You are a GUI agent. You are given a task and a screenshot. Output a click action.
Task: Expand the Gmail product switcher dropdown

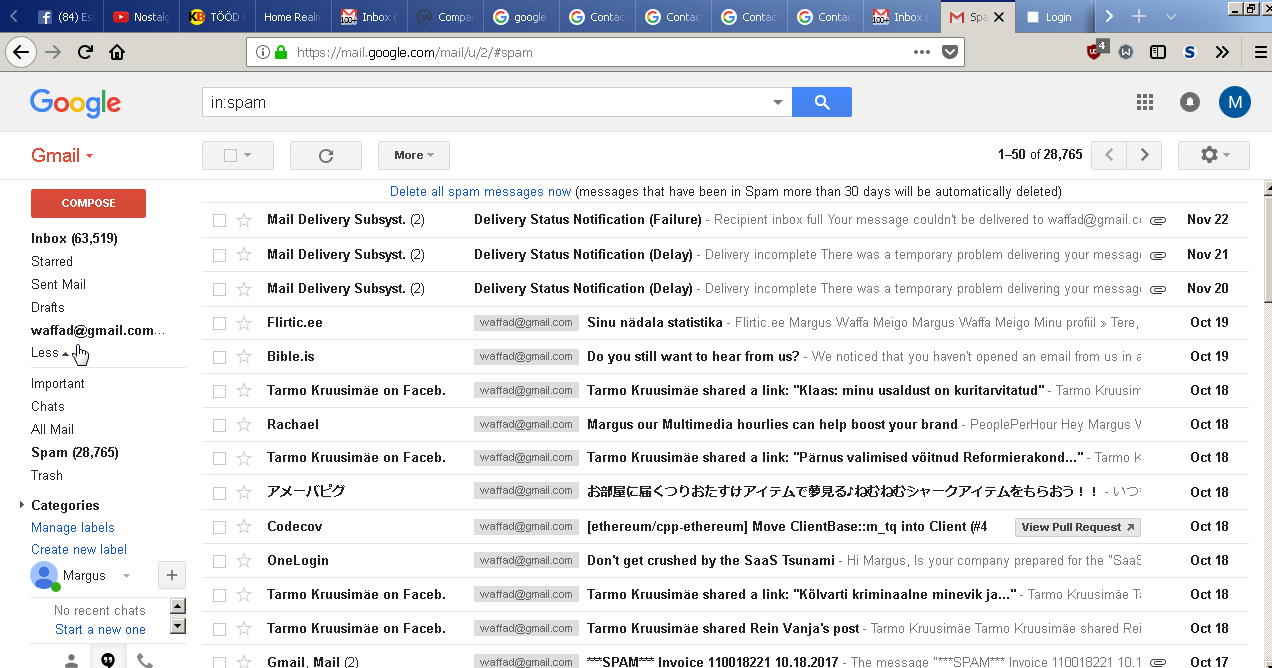click(x=62, y=156)
